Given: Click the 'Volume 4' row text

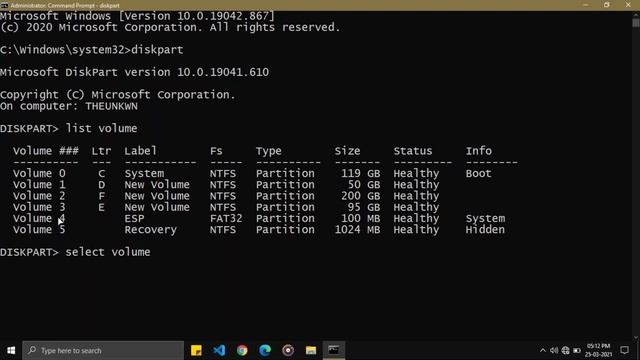Looking at the screenshot, I should pyautogui.click(x=39, y=218).
